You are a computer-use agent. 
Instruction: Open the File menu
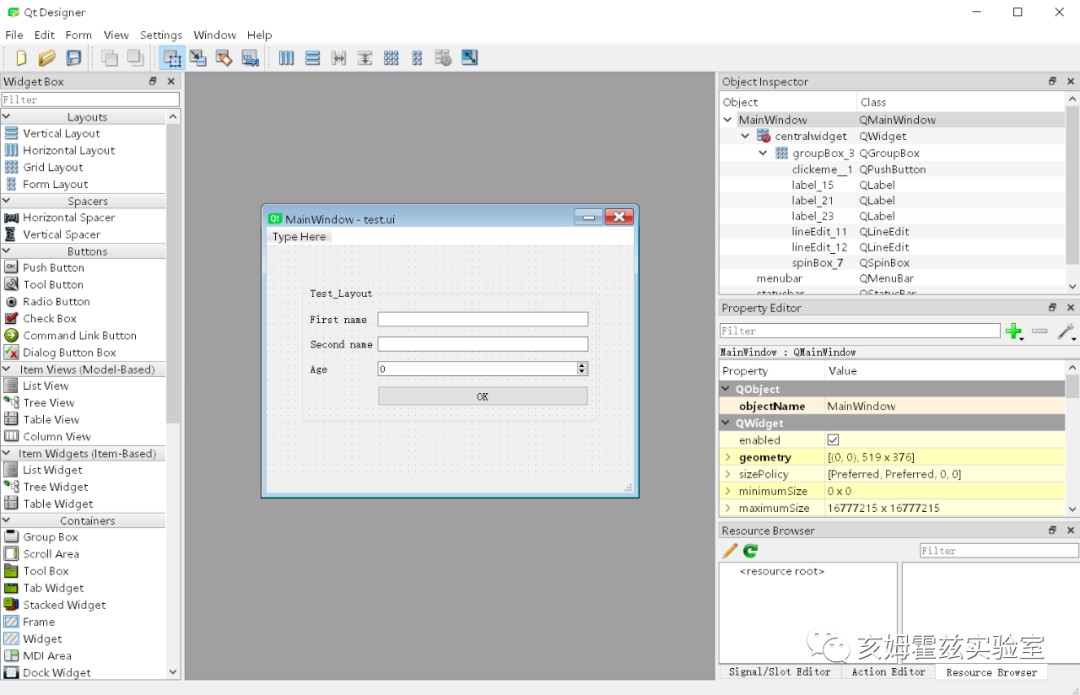point(14,34)
